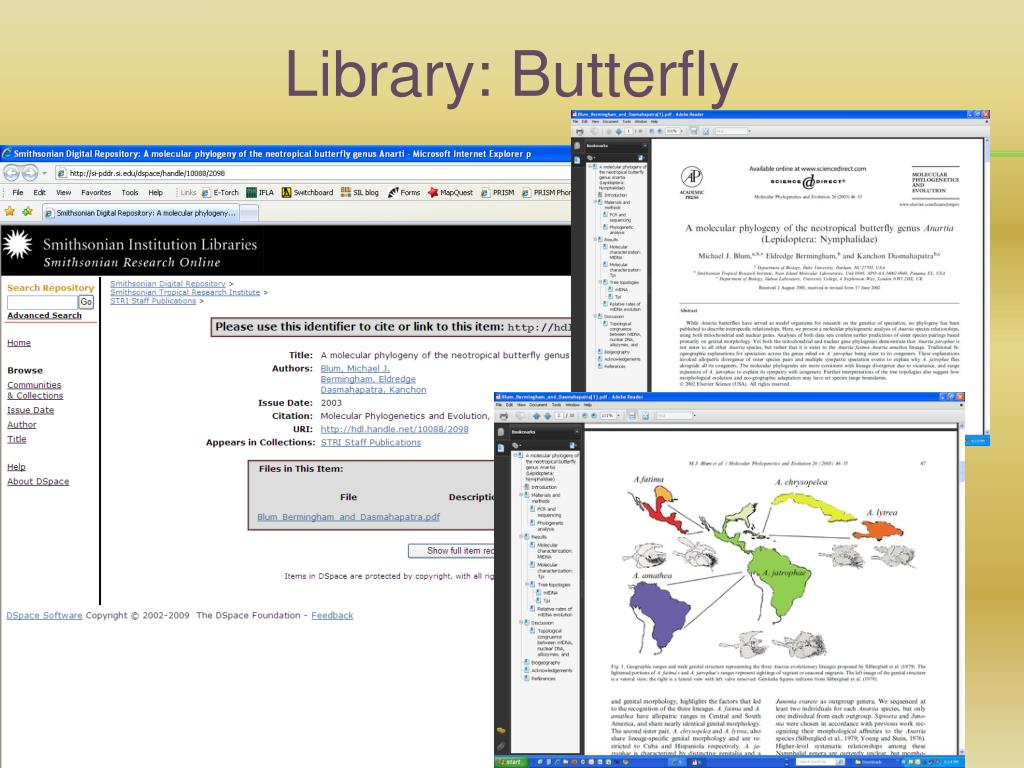This screenshot has width=1024, height=768.
Task: Select Introduction bookmark in lower Reader
Action: [543, 487]
